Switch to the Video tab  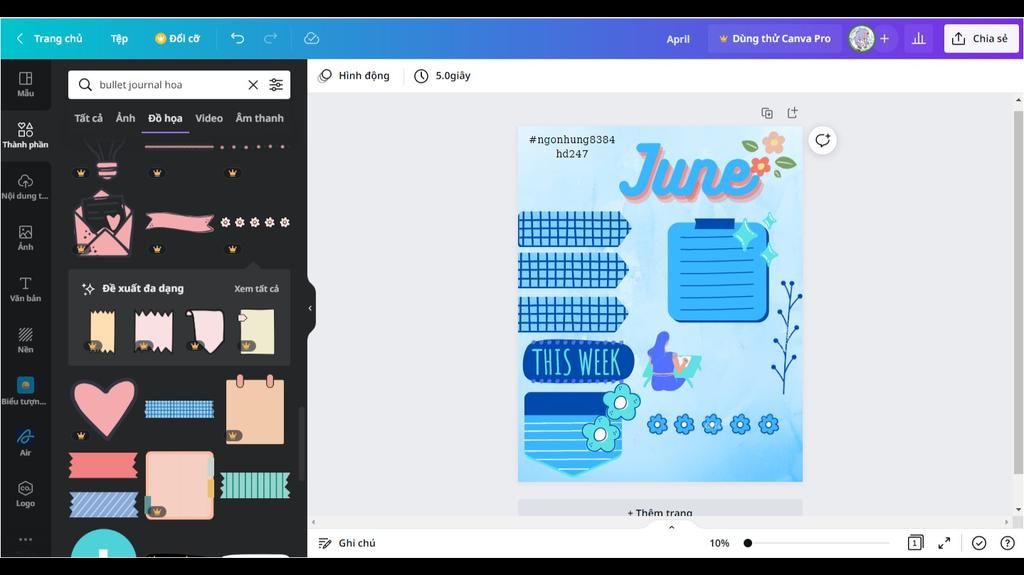209,118
